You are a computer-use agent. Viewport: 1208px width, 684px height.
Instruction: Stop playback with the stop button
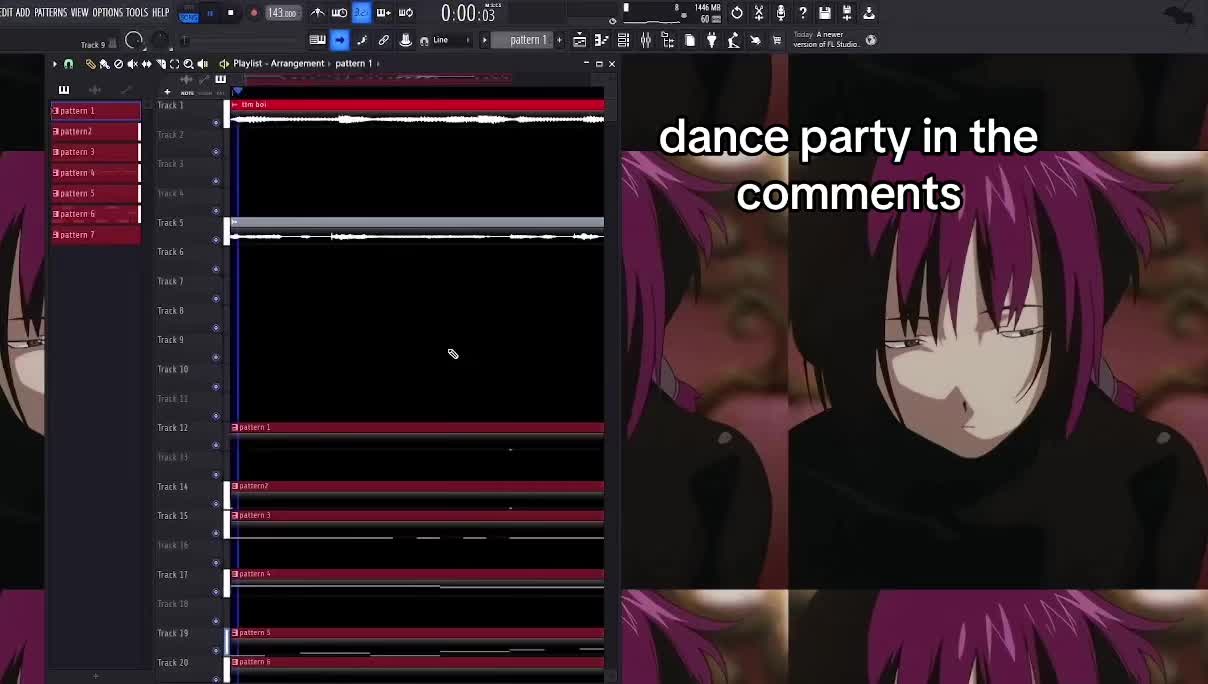pyautogui.click(x=231, y=13)
